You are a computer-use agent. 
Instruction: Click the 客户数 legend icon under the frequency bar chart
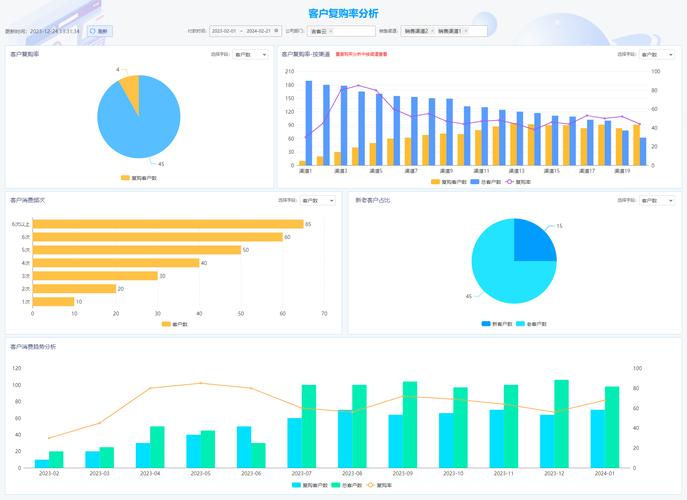pos(166,324)
